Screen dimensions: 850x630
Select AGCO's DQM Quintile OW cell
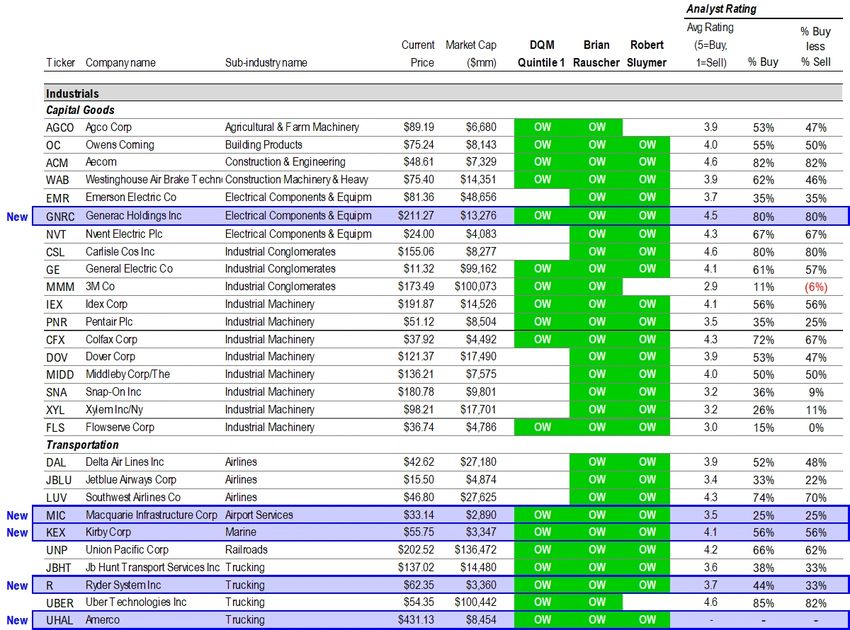coord(542,127)
